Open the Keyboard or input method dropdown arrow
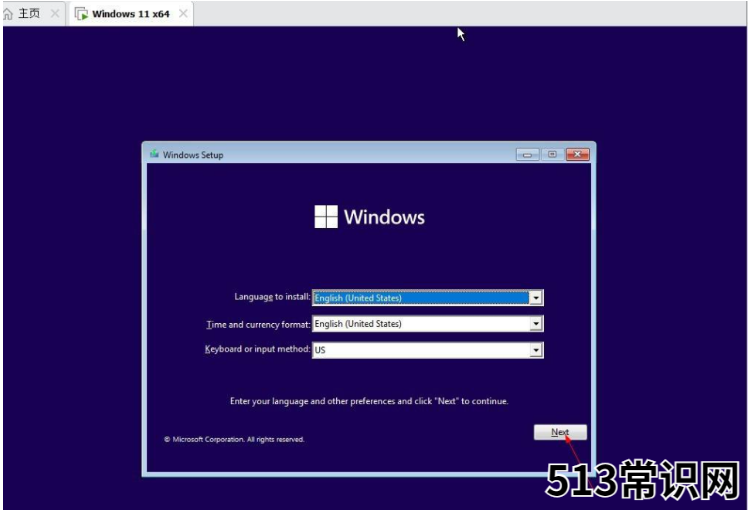Screen dimensions: 748x511 (x=536, y=350)
